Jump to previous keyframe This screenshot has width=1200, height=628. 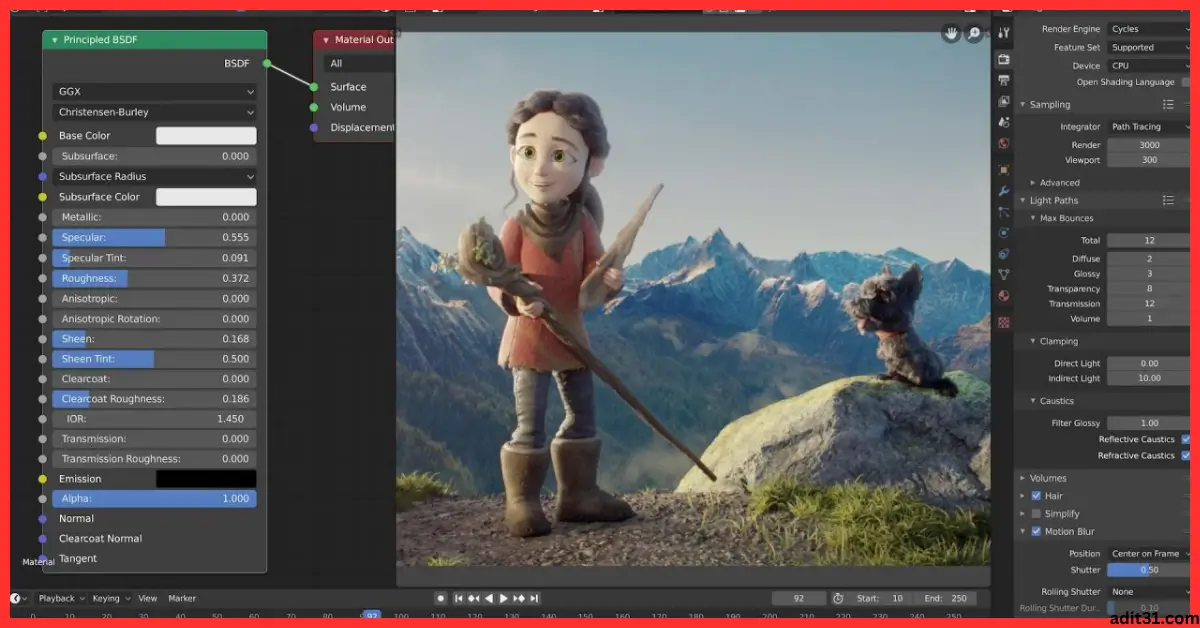coord(474,598)
